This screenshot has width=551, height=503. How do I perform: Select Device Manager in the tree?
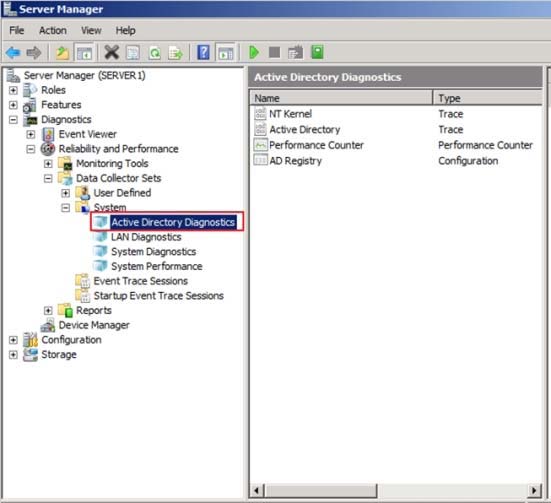[94, 325]
